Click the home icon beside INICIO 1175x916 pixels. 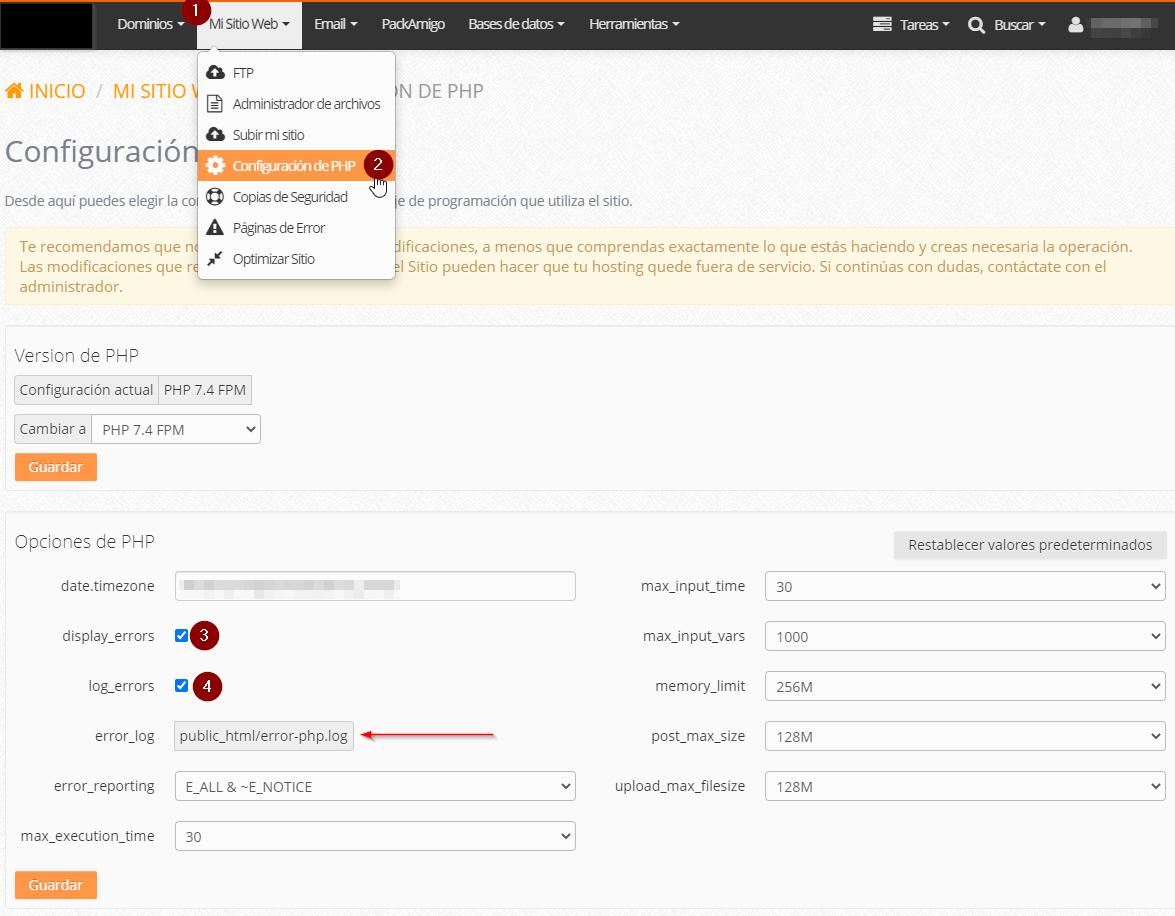click(15, 91)
